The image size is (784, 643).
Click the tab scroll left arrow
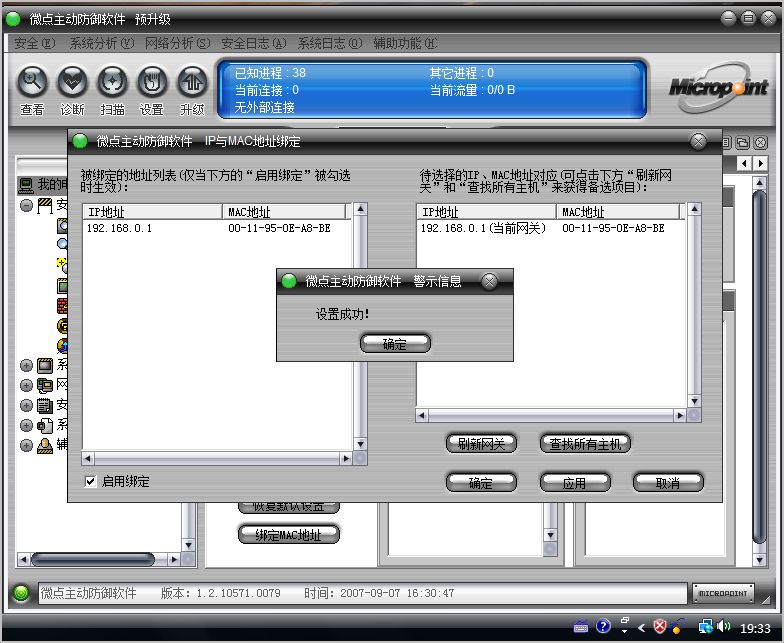744,163
